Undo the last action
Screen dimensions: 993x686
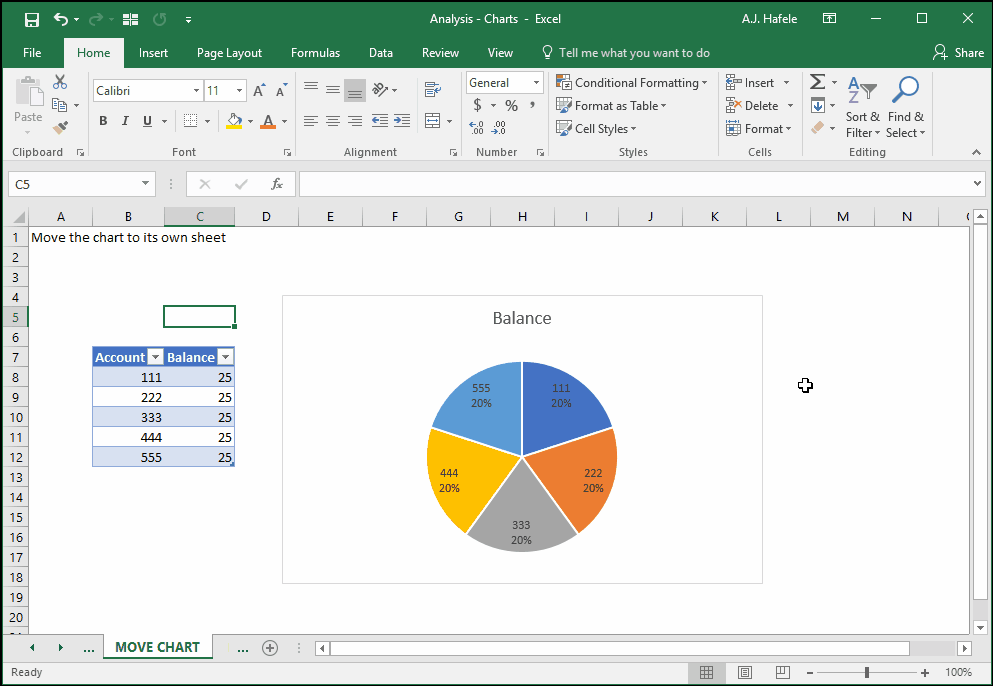coord(61,19)
